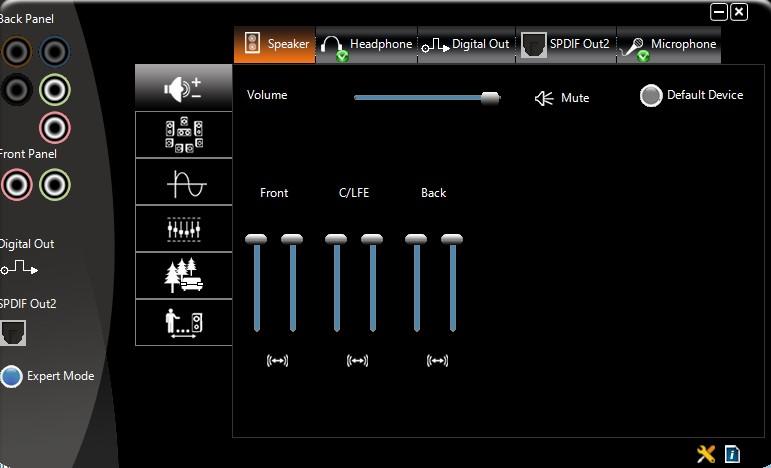Click the C/LFE right channel slider knob
Screen dimensions: 771x468
[372, 239]
